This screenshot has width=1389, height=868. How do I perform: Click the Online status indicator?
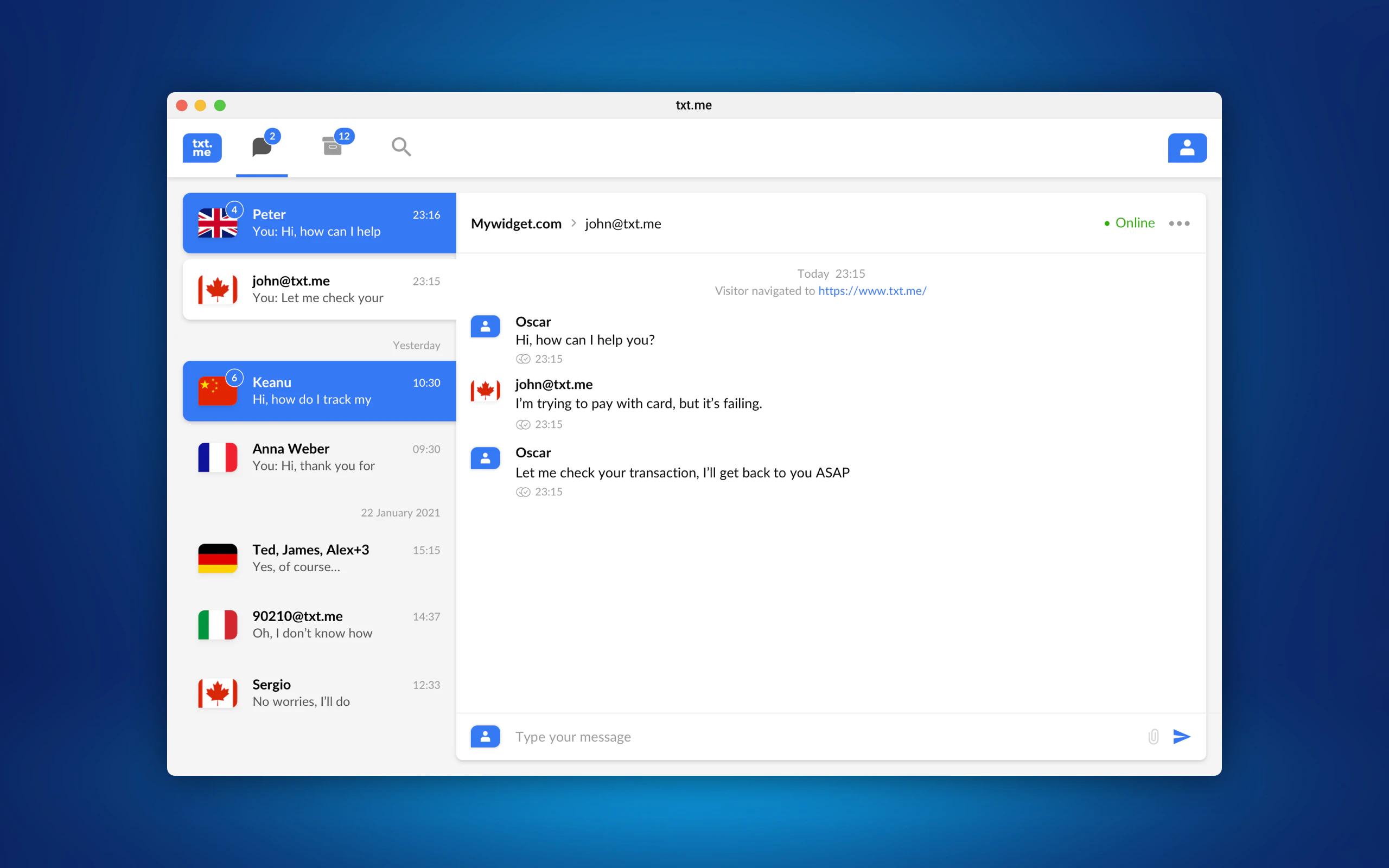pos(1129,223)
